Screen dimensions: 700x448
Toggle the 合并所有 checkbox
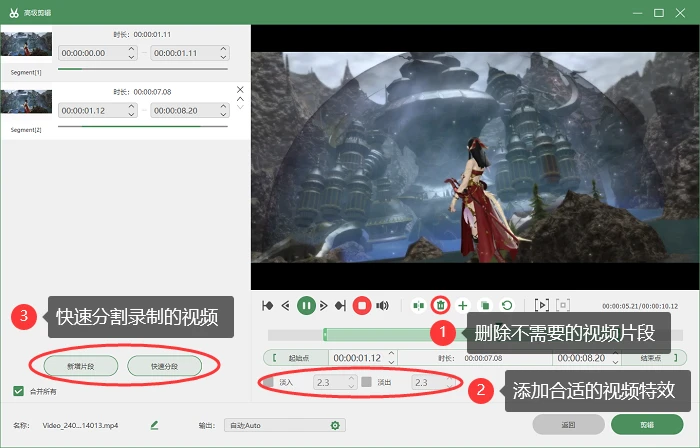(18, 391)
